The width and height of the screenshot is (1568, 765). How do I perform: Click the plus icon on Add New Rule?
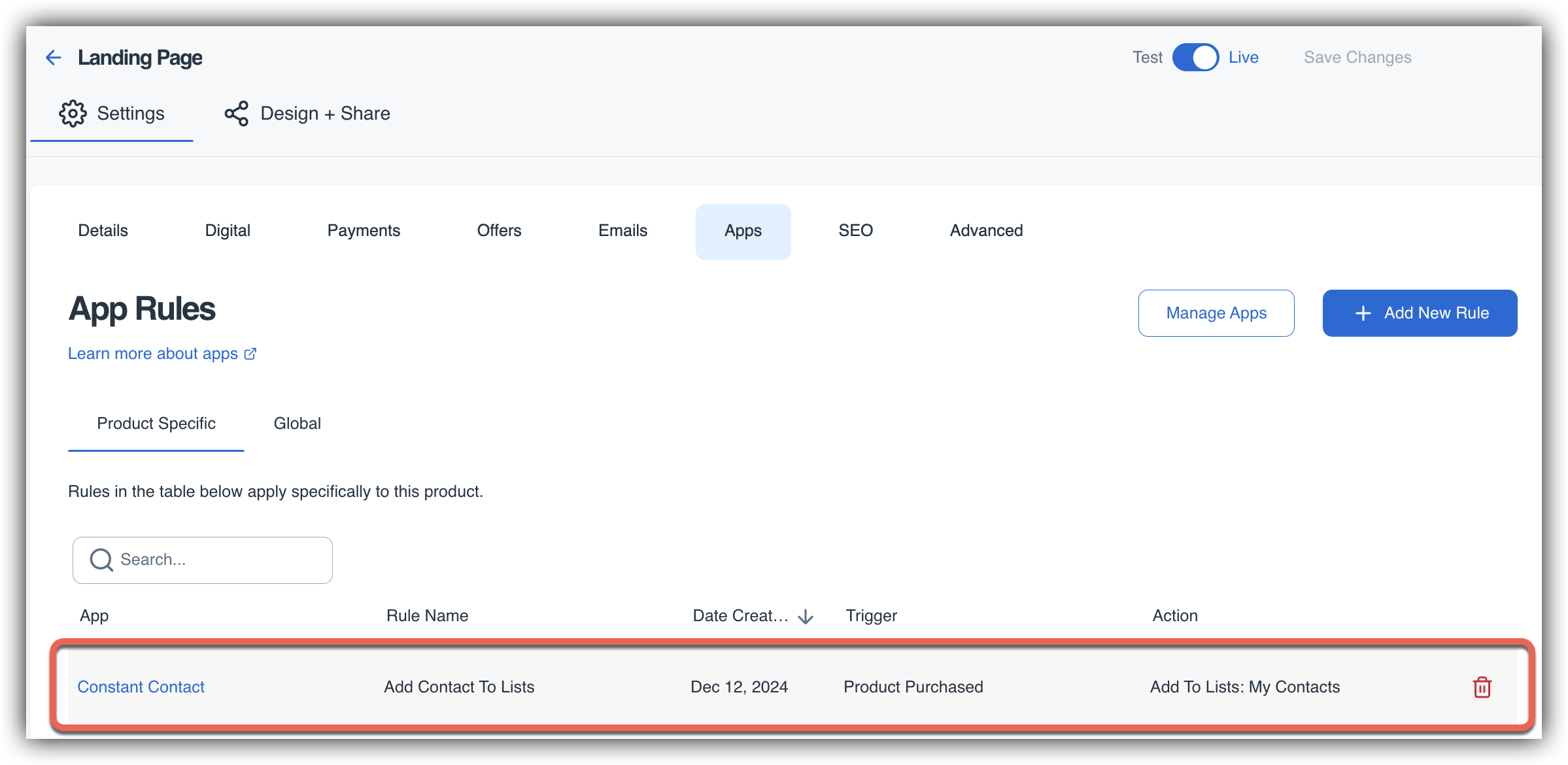tap(1363, 313)
